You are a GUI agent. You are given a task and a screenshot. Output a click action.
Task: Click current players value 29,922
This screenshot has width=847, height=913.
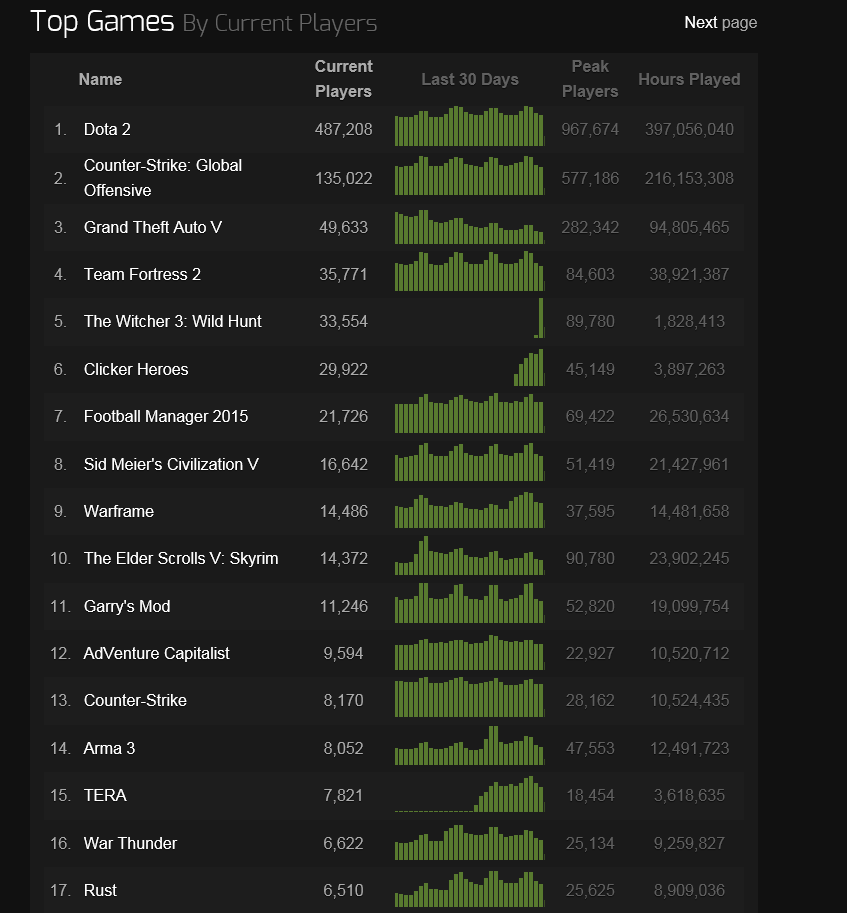tap(343, 369)
